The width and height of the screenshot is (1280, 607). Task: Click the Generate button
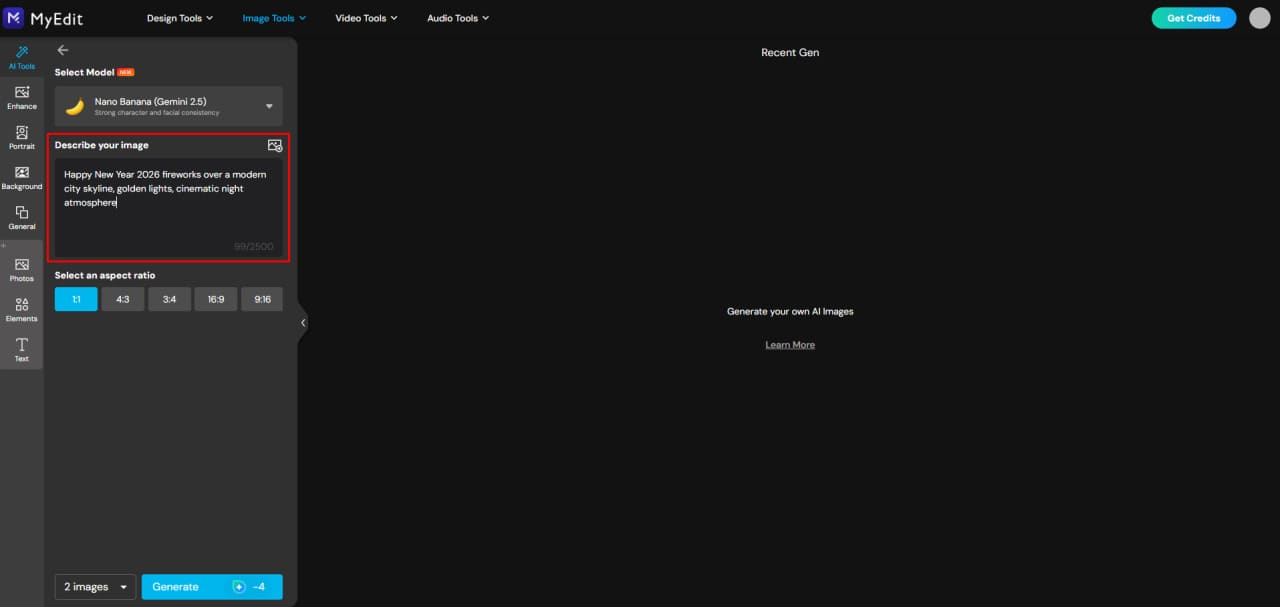[212, 587]
